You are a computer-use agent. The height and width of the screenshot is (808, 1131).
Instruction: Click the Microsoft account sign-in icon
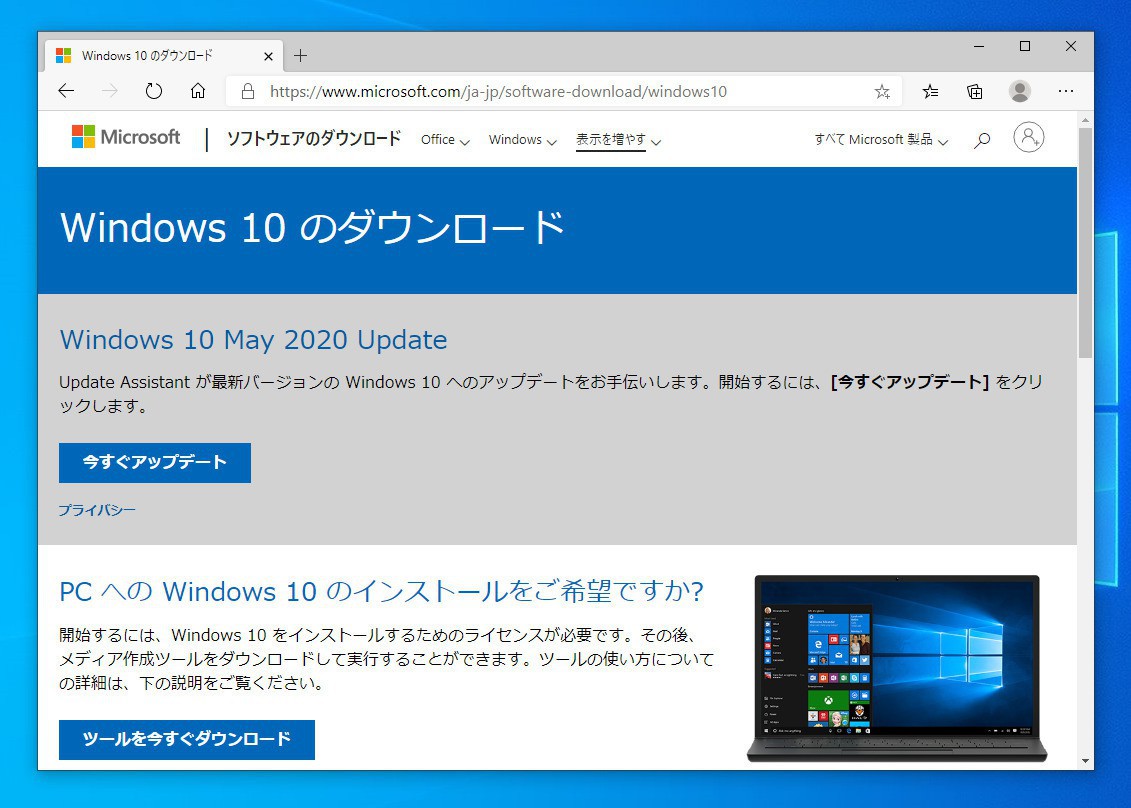[1029, 137]
